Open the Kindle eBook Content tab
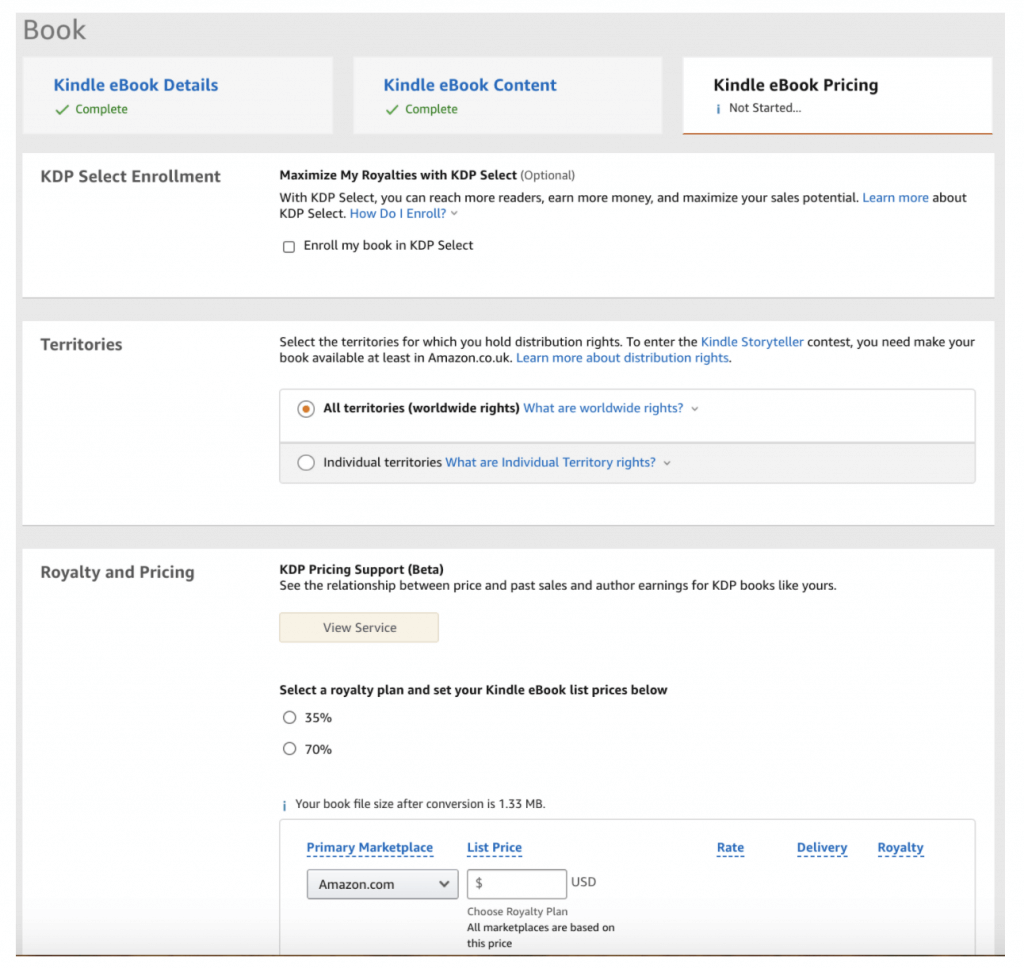 pyautogui.click(x=470, y=86)
